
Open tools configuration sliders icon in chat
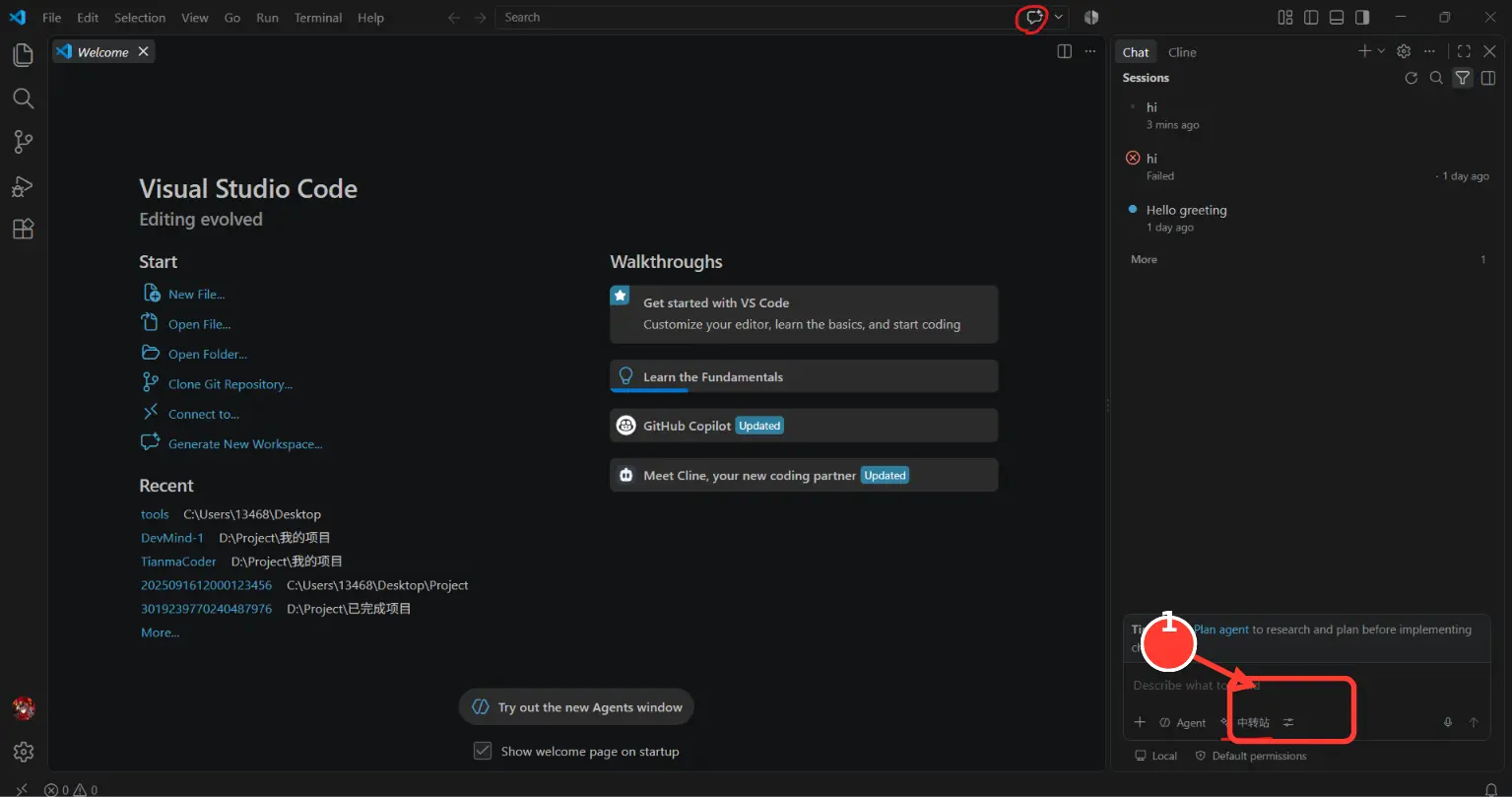pos(1288,722)
